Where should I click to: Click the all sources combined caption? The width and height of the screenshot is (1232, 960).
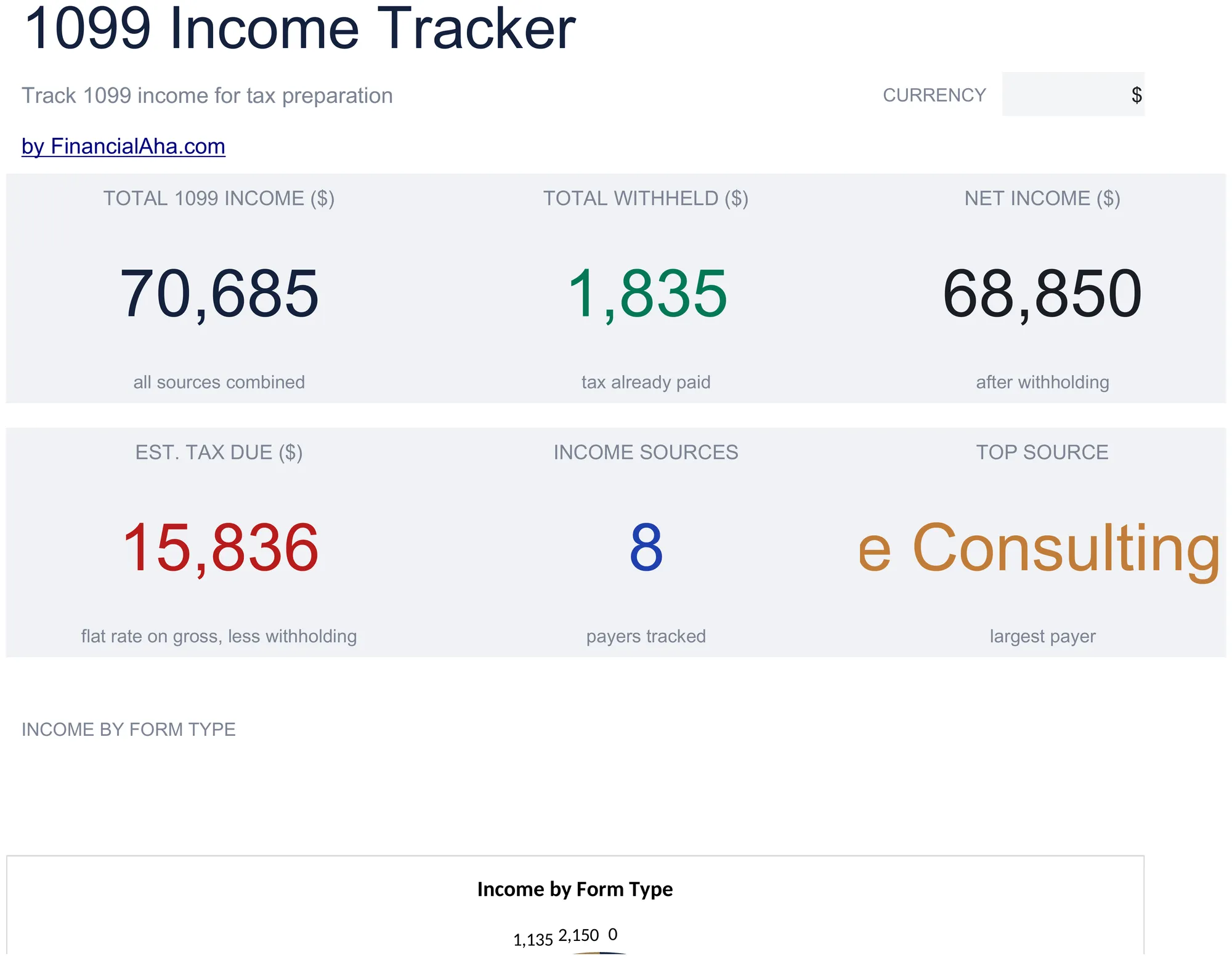[219, 382]
